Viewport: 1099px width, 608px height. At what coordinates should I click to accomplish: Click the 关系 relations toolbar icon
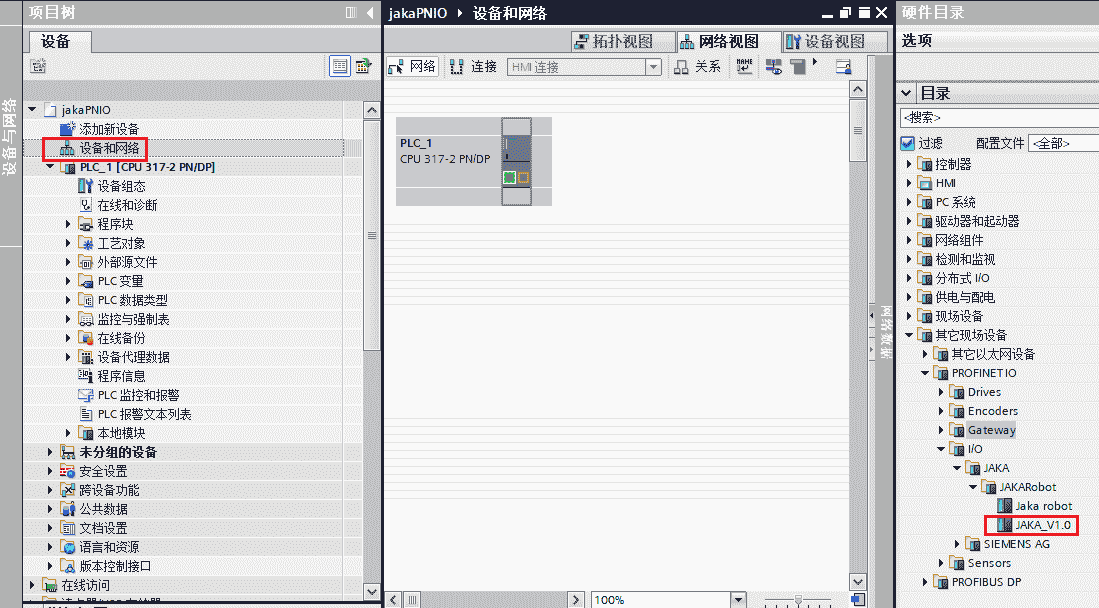[x=697, y=67]
